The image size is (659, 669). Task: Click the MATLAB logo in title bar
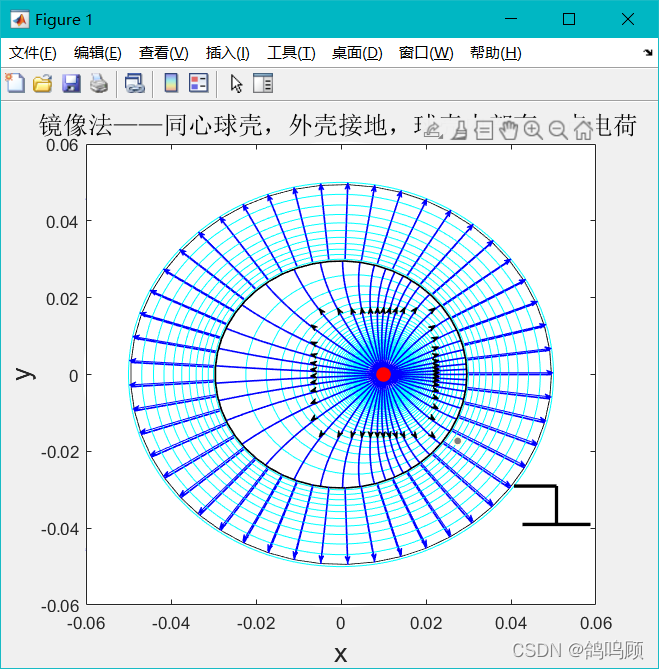pyautogui.click(x=20, y=20)
